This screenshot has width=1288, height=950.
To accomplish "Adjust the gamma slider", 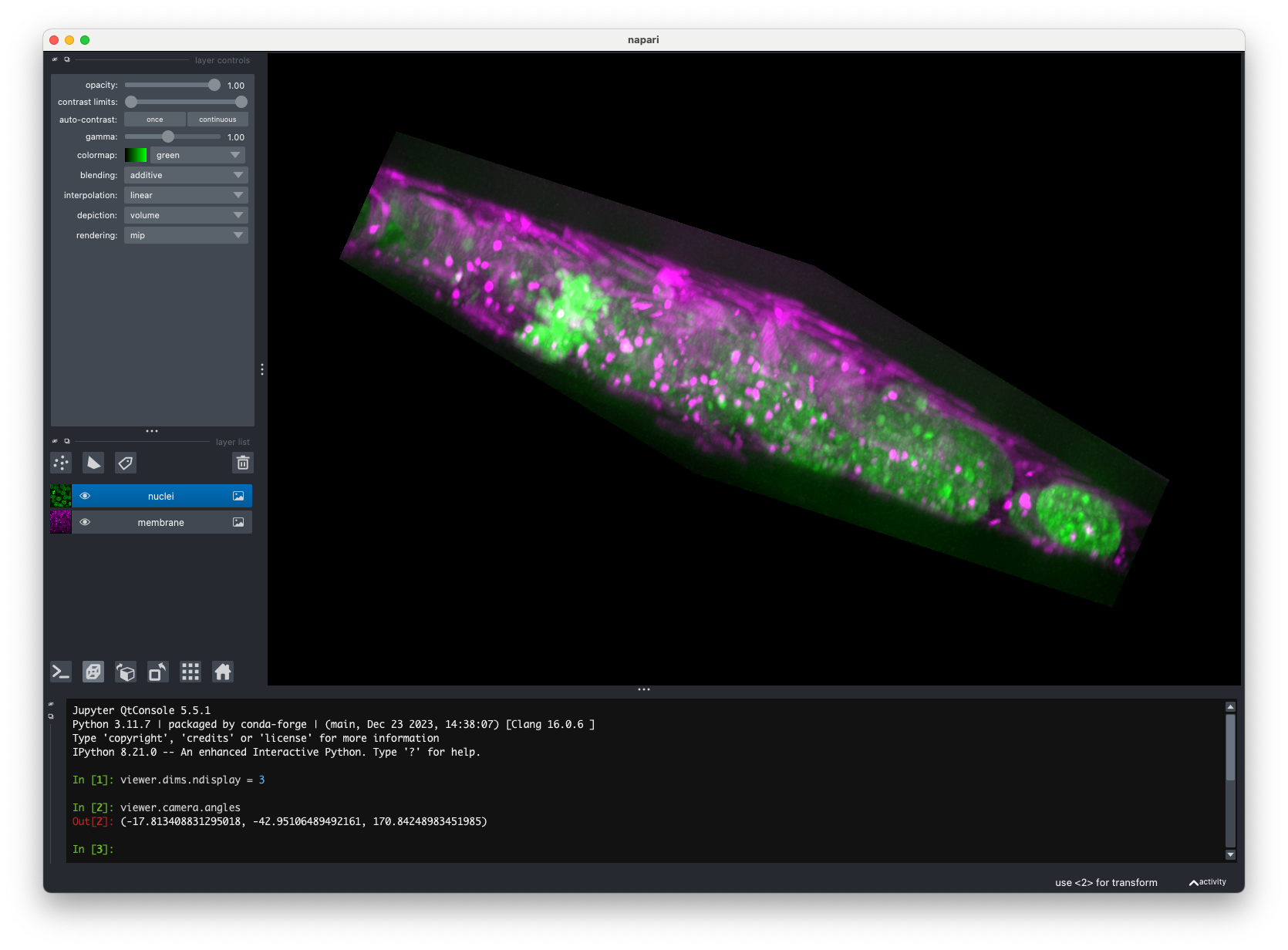I will tap(170, 136).
